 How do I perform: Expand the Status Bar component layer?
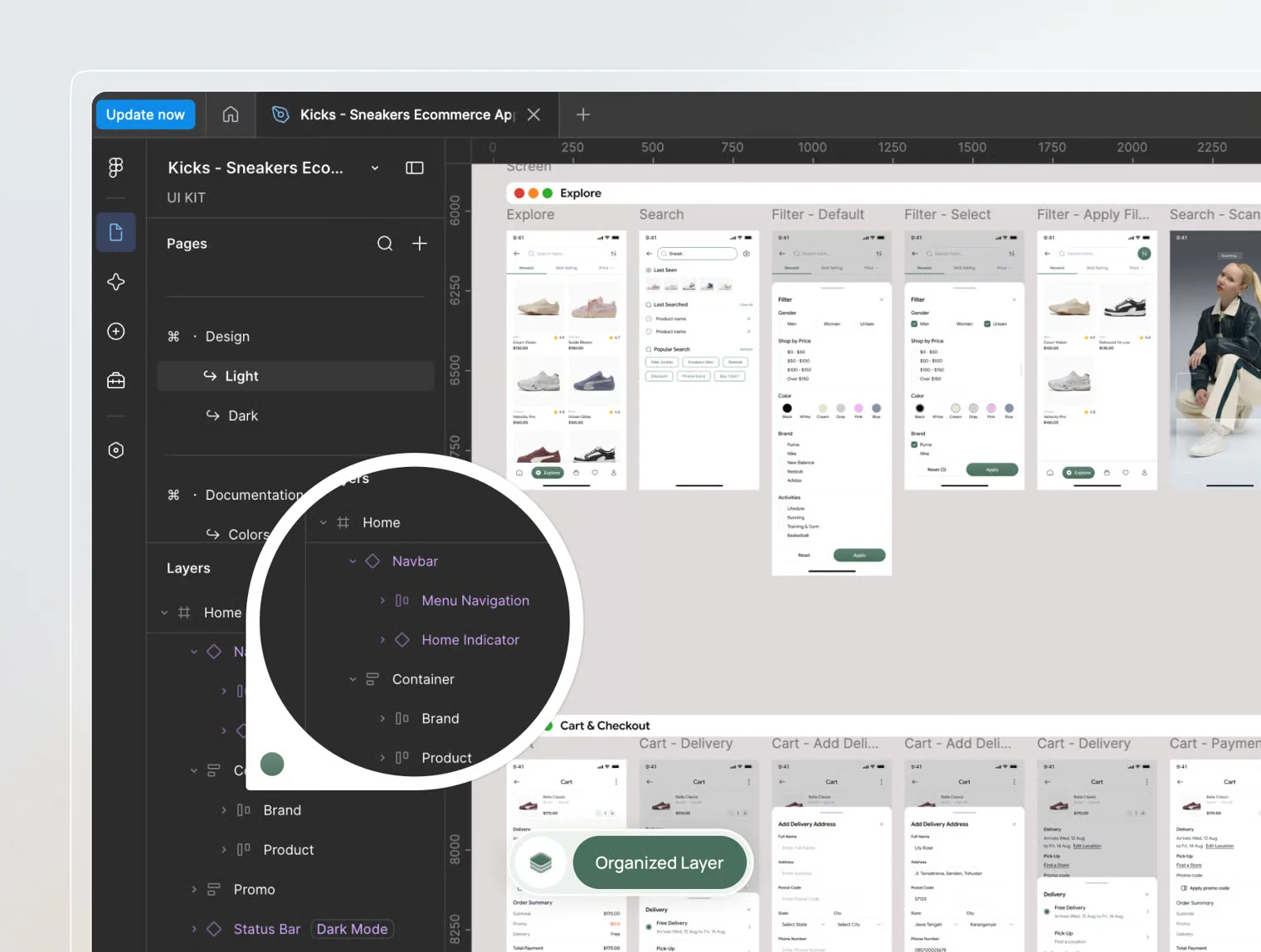coord(194,929)
